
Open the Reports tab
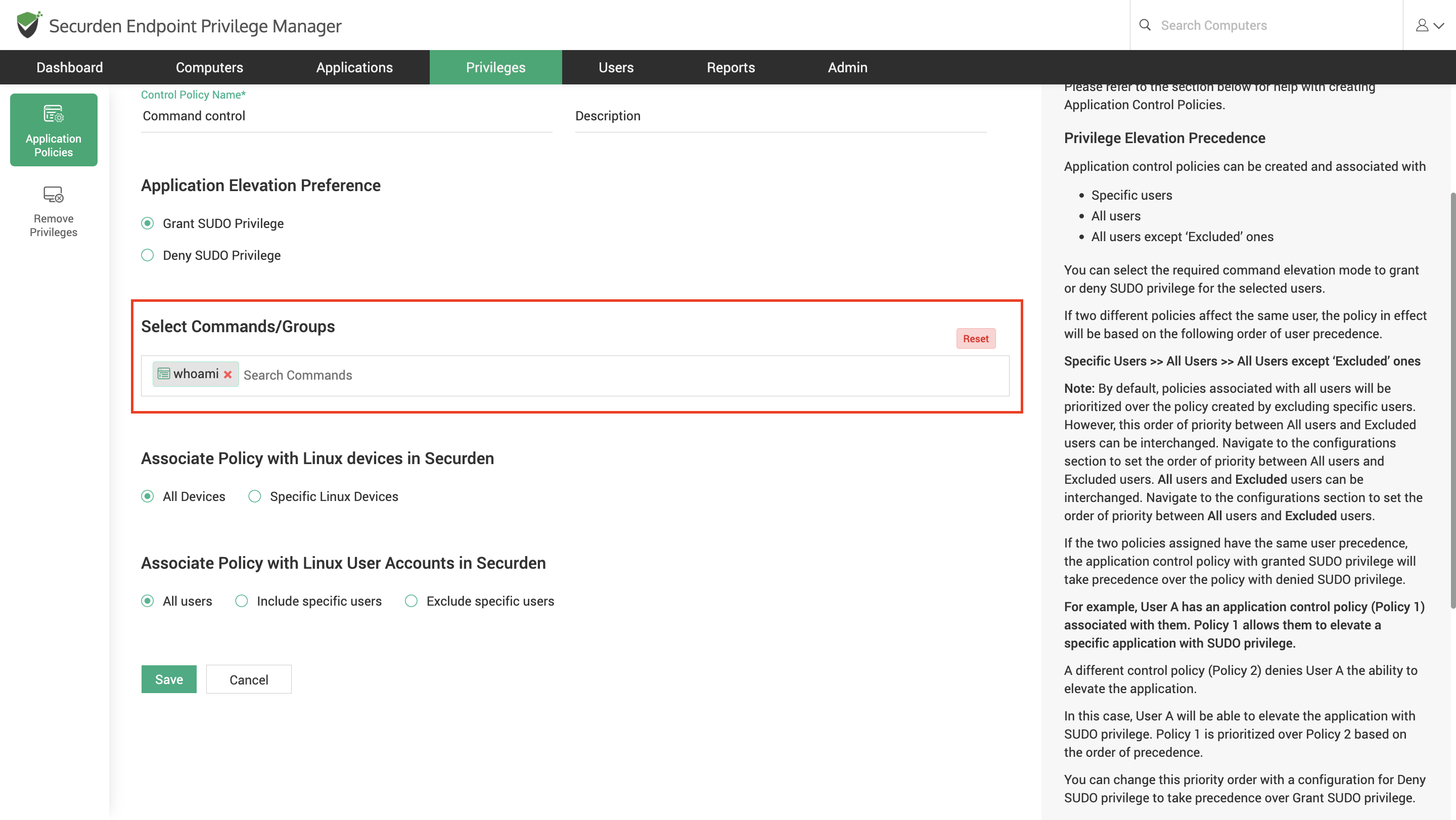pyautogui.click(x=731, y=67)
